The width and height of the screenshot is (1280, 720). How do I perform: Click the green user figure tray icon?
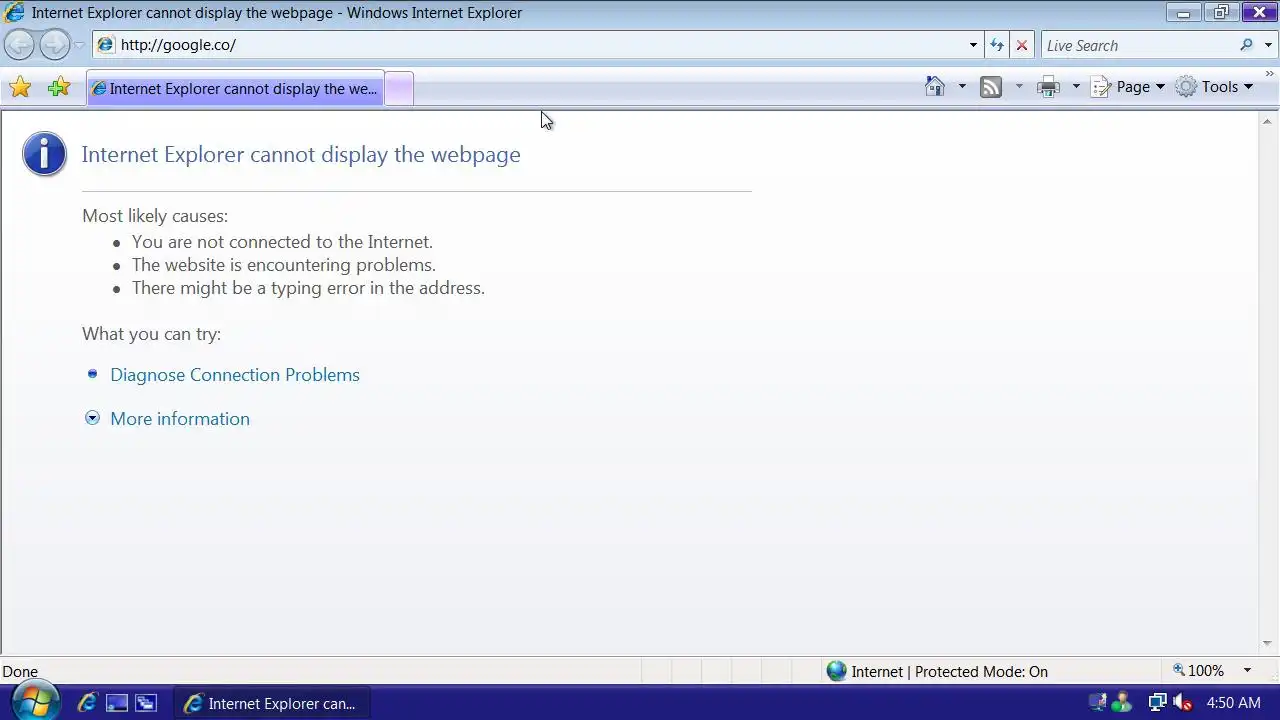[x=1122, y=703]
